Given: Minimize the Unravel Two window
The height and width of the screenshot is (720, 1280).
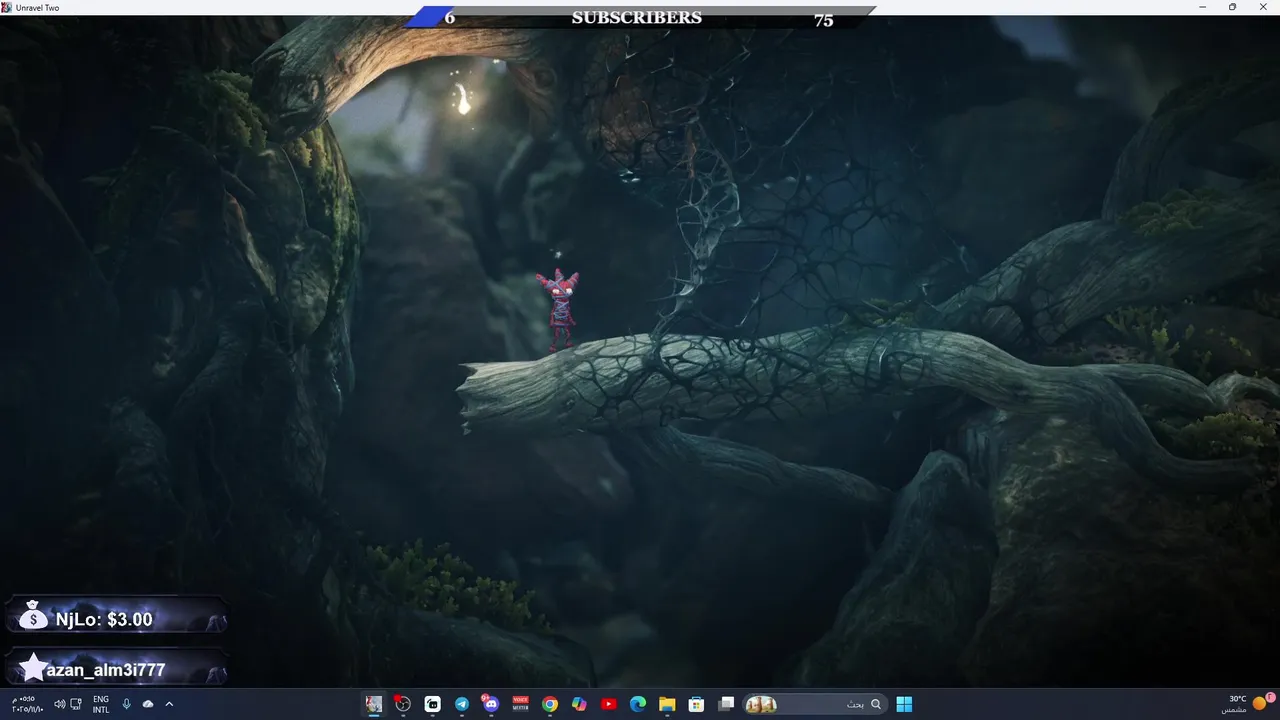Looking at the screenshot, I should coord(1202,7).
